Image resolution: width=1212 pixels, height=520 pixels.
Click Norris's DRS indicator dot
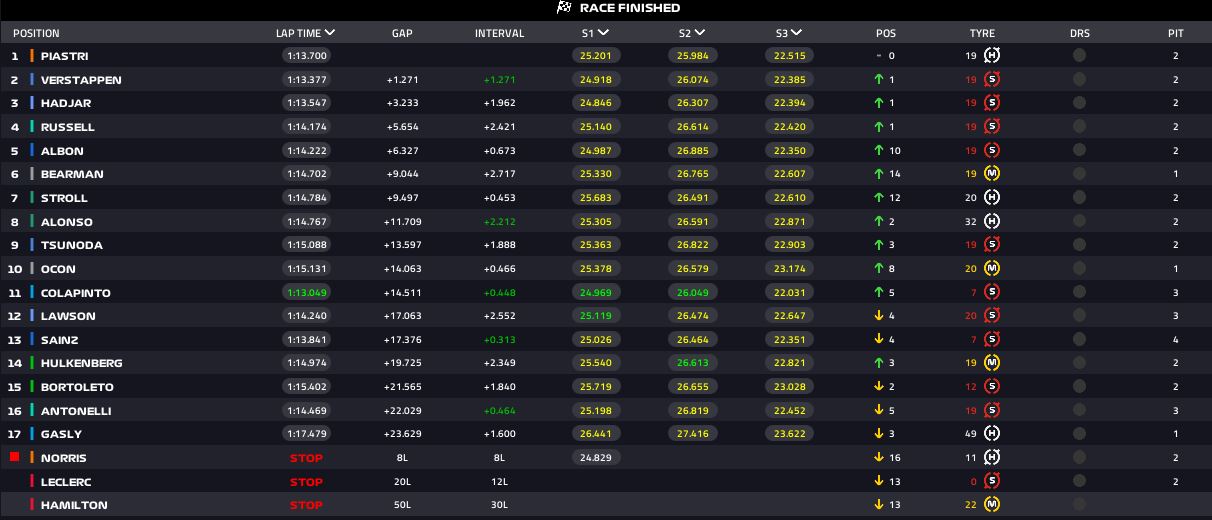point(1079,458)
